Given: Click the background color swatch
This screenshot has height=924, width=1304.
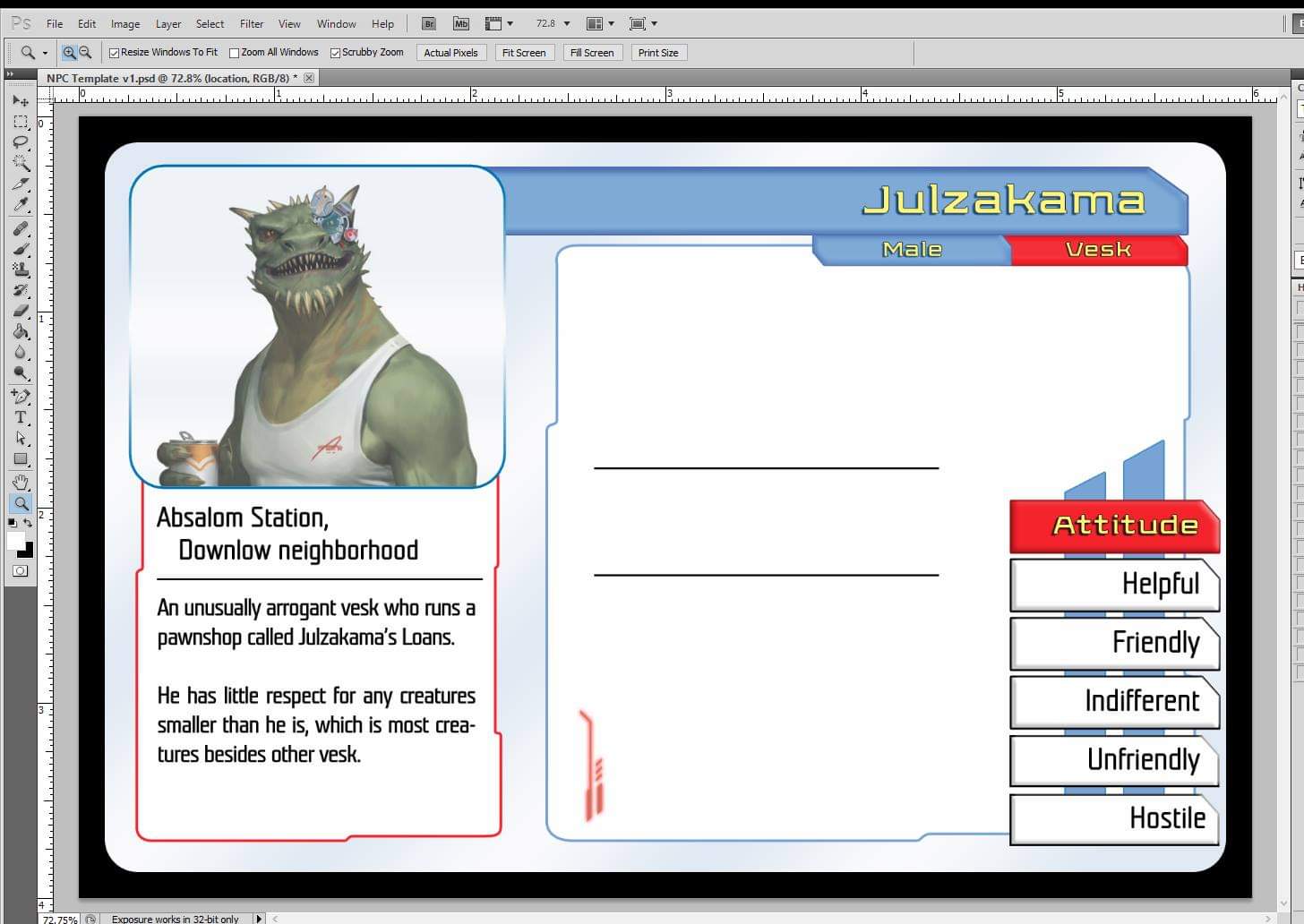Looking at the screenshot, I should tap(28, 552).
